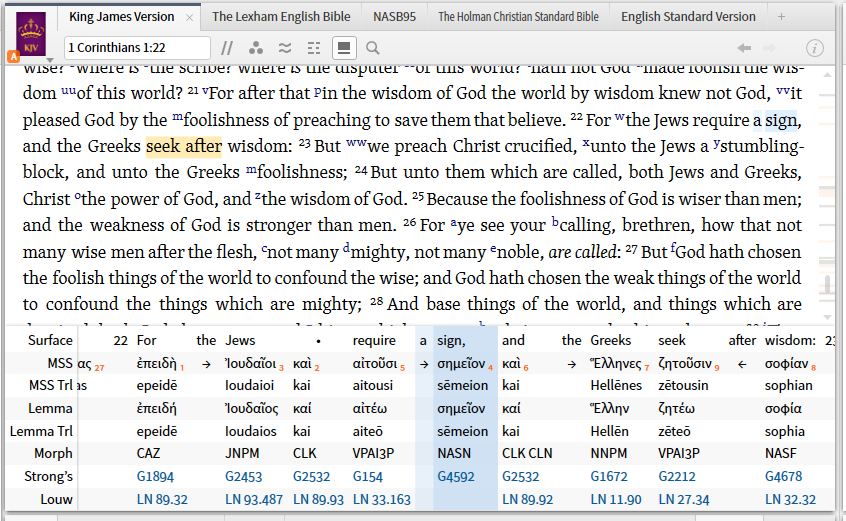Click the Strong's row label
Image resolution: width=846 pixels, height=521 pixels.
(x=49, y=477)
